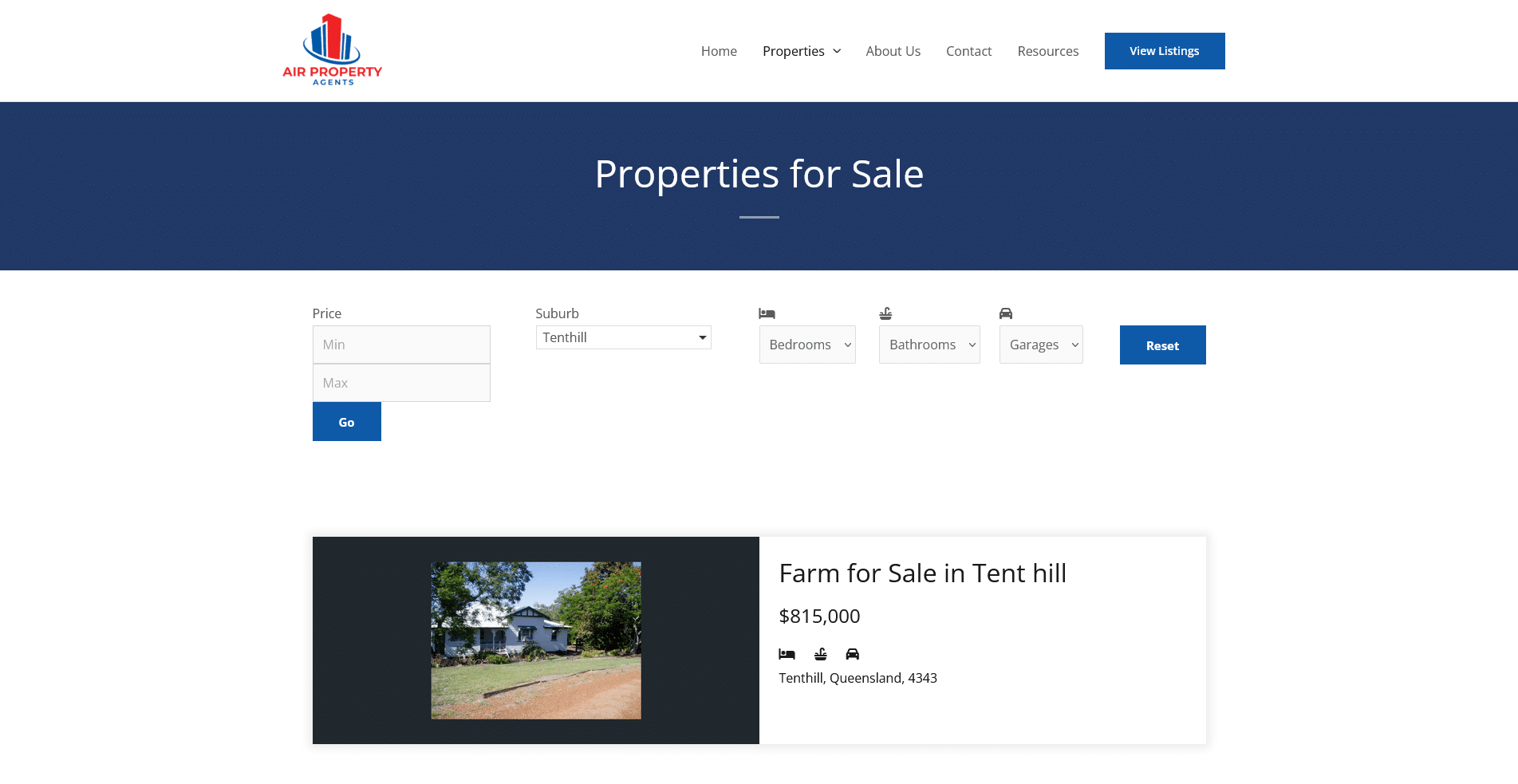Click the Air Property Agents logo
This screenshot has width=1518, height=784.
click(332, 50)
